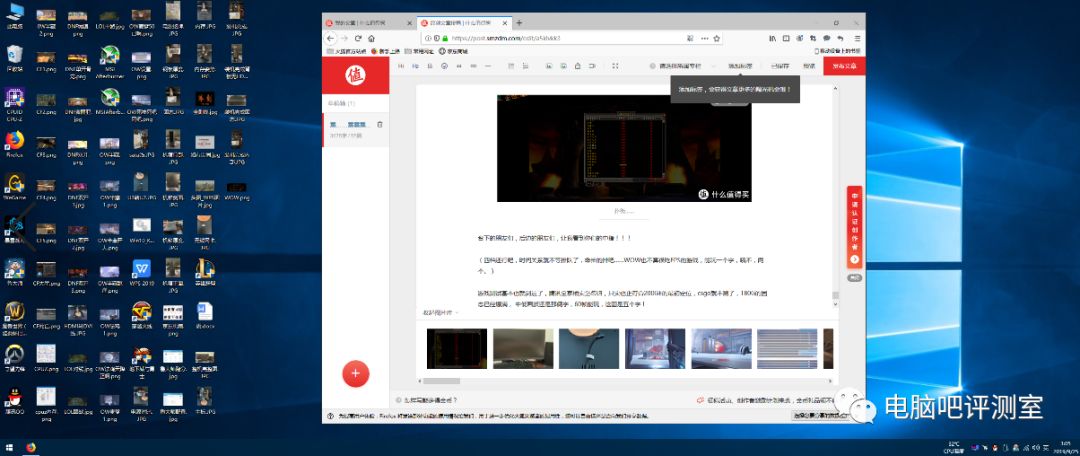Go to the Firefox home page
Viewport: 1080px width, 456px height.
coord(371,39)
